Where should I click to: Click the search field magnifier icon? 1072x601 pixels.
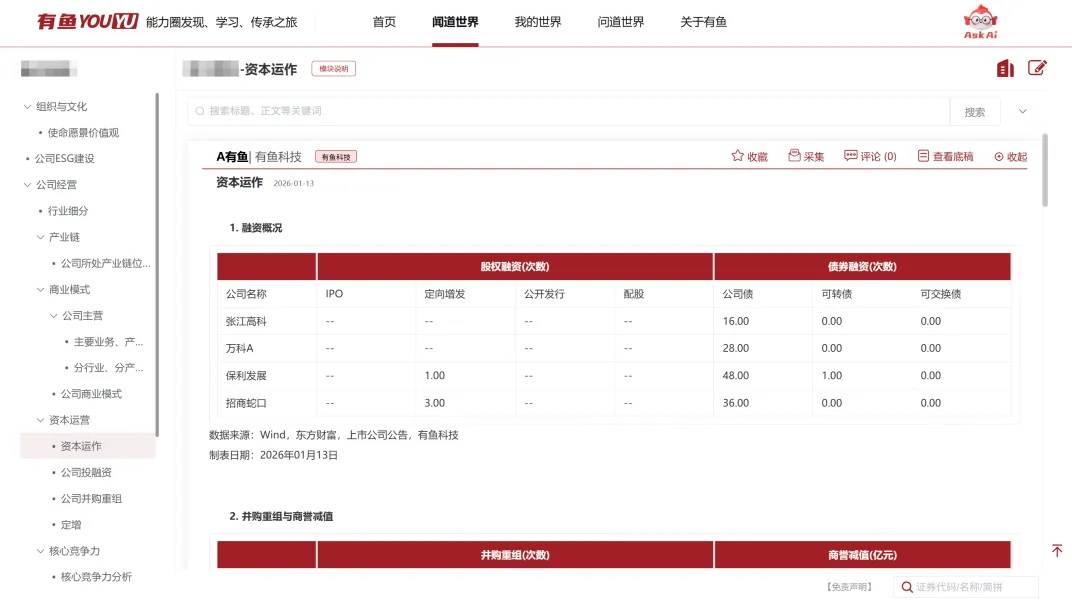pos(200,111)
